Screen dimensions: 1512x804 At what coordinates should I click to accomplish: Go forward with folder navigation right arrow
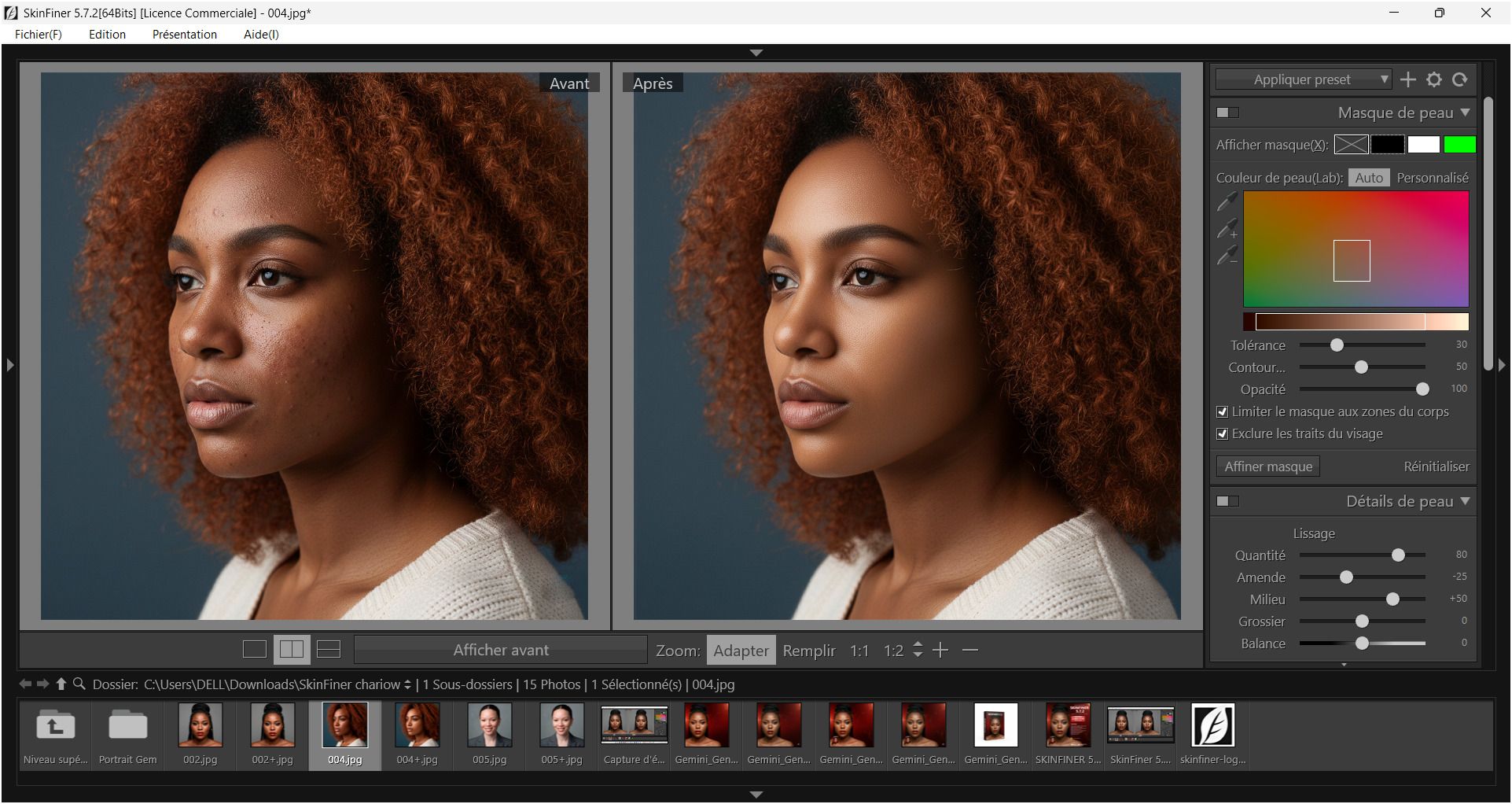point(42,684)
